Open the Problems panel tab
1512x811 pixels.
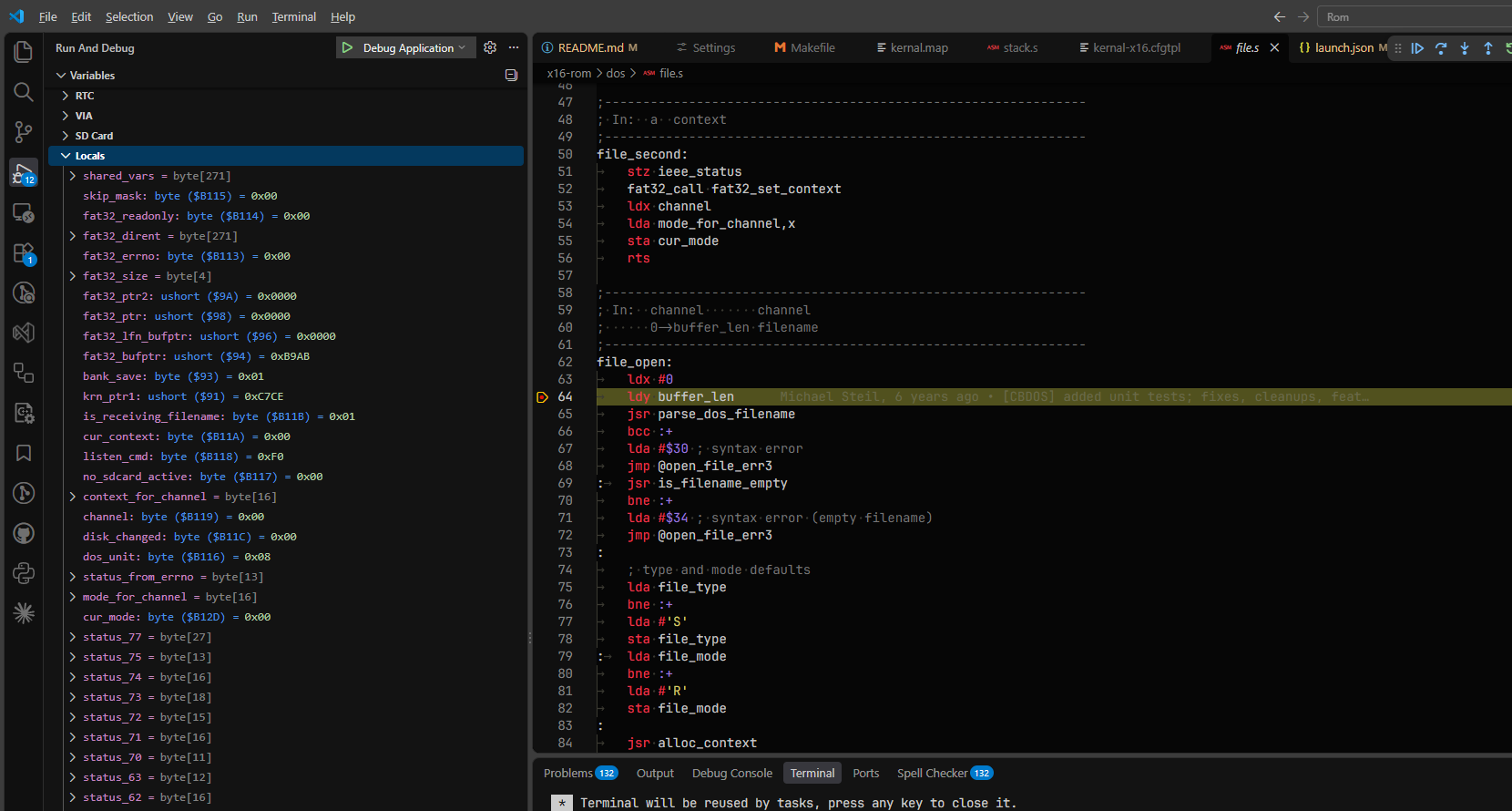580,773
